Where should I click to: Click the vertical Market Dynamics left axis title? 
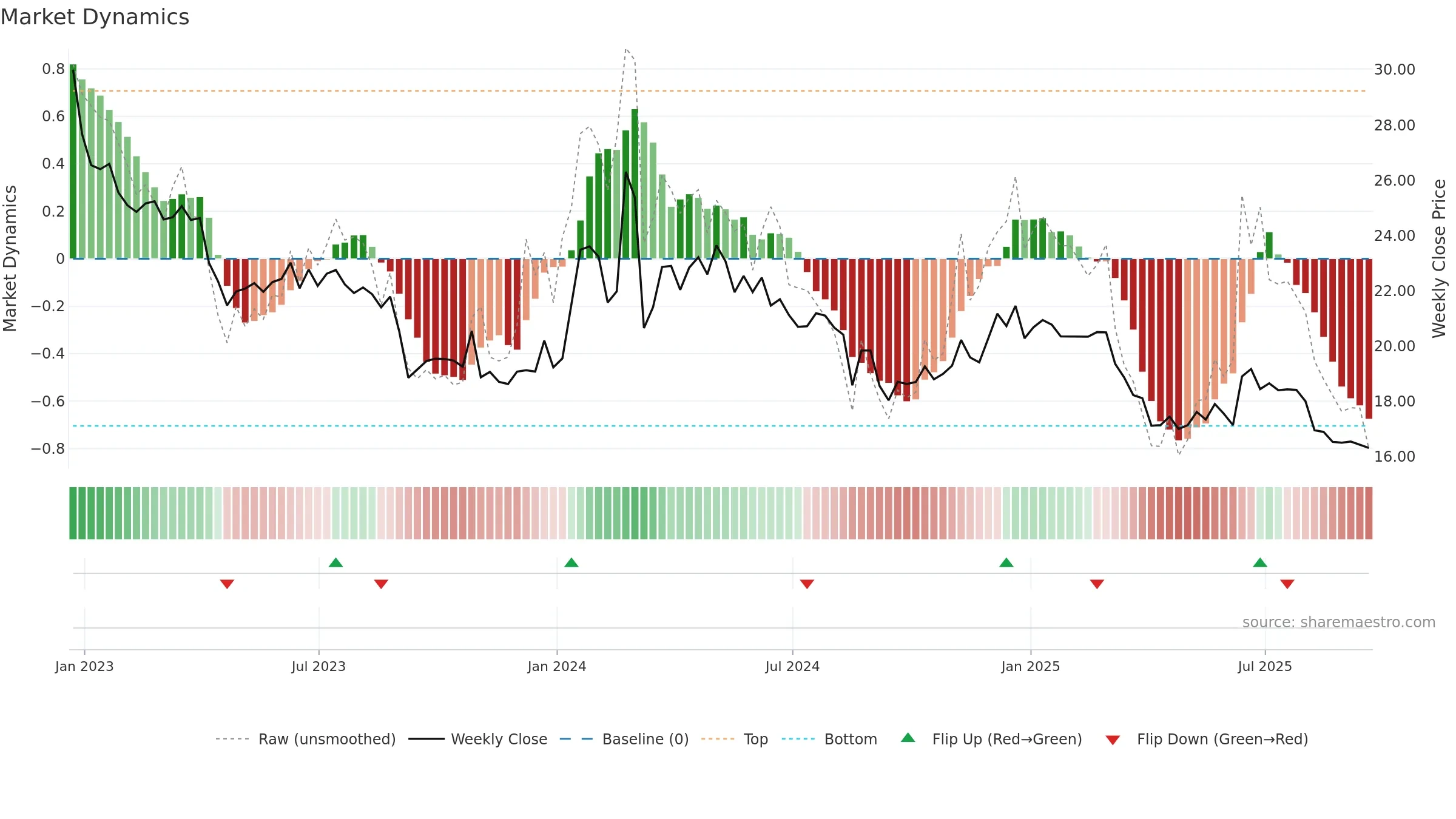pyautogui.click(x=10, y=258)
